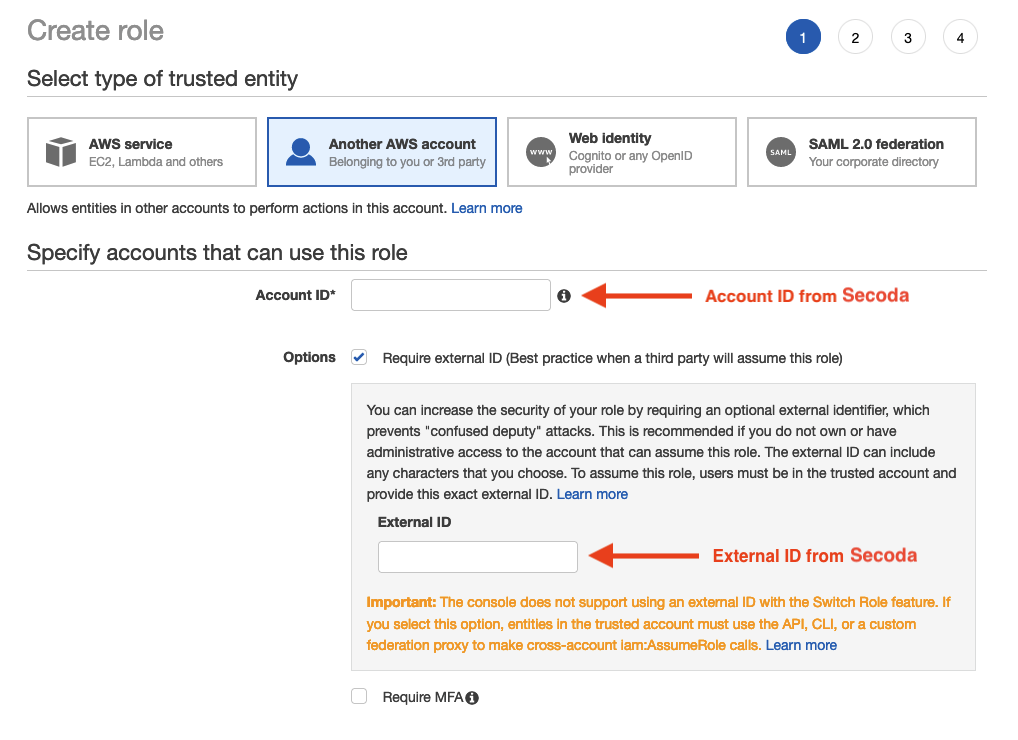This screenshot has width=1018, height=740.
Task: Uncheck Require external ID checkbox
Action: 359,357
